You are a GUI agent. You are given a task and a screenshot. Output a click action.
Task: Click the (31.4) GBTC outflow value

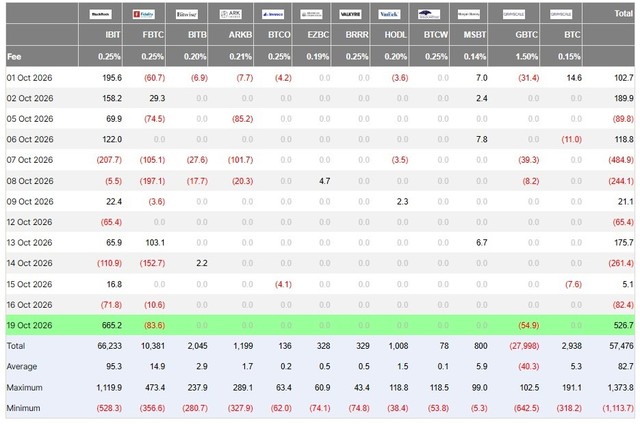coord(529,78)
